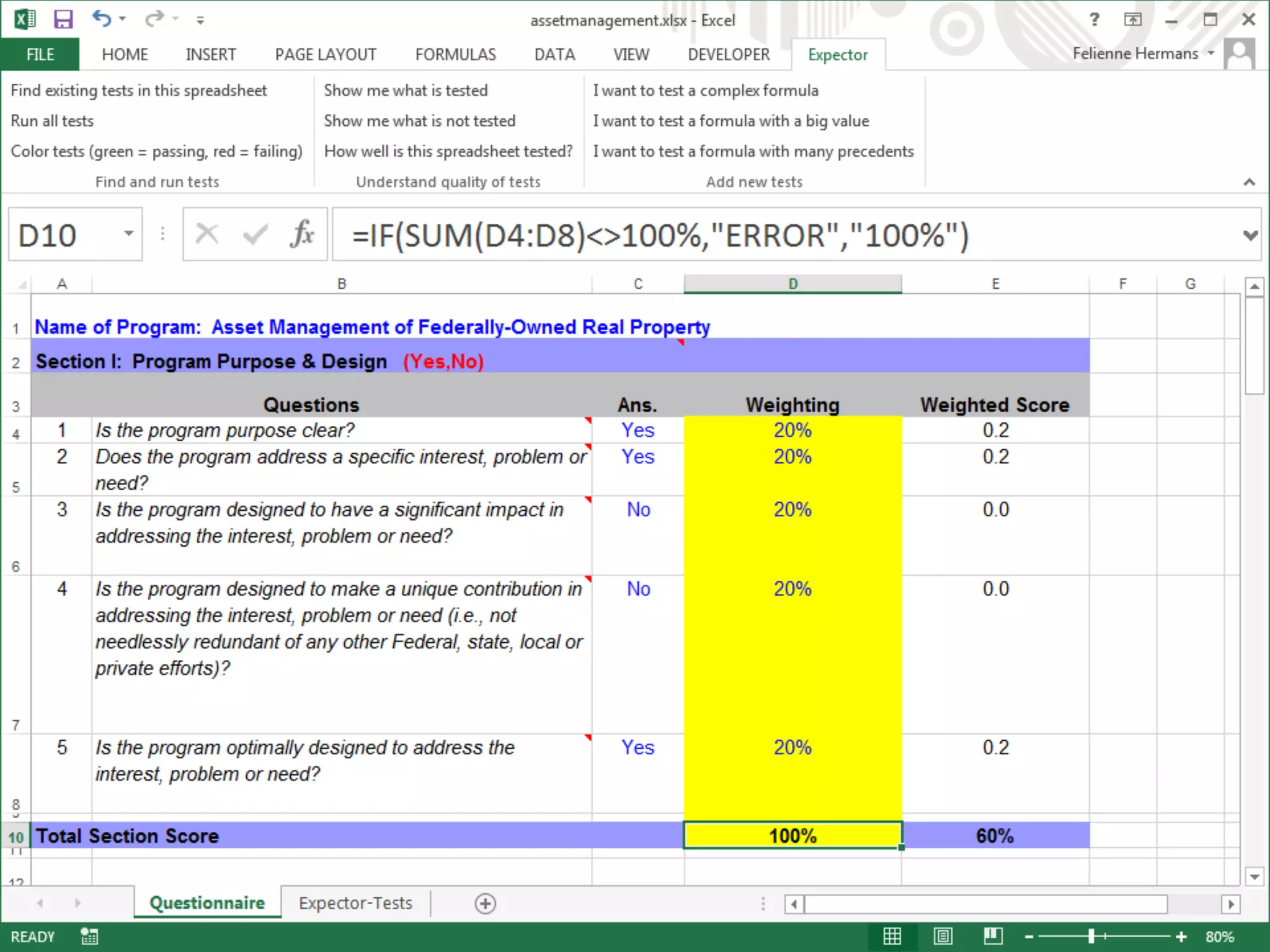Switch to the Expector-Tests sheet tab

pyautogui.click(x=355, y=903)
